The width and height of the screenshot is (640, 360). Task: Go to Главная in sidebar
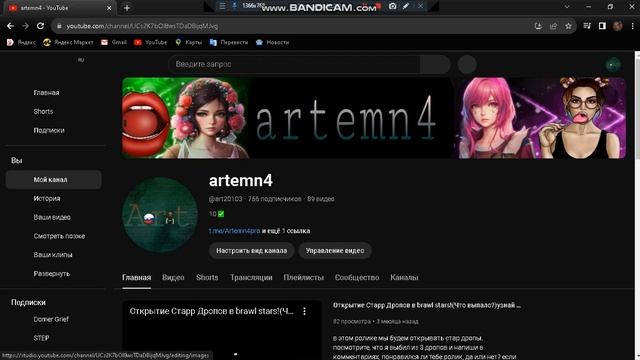point(46,93)
